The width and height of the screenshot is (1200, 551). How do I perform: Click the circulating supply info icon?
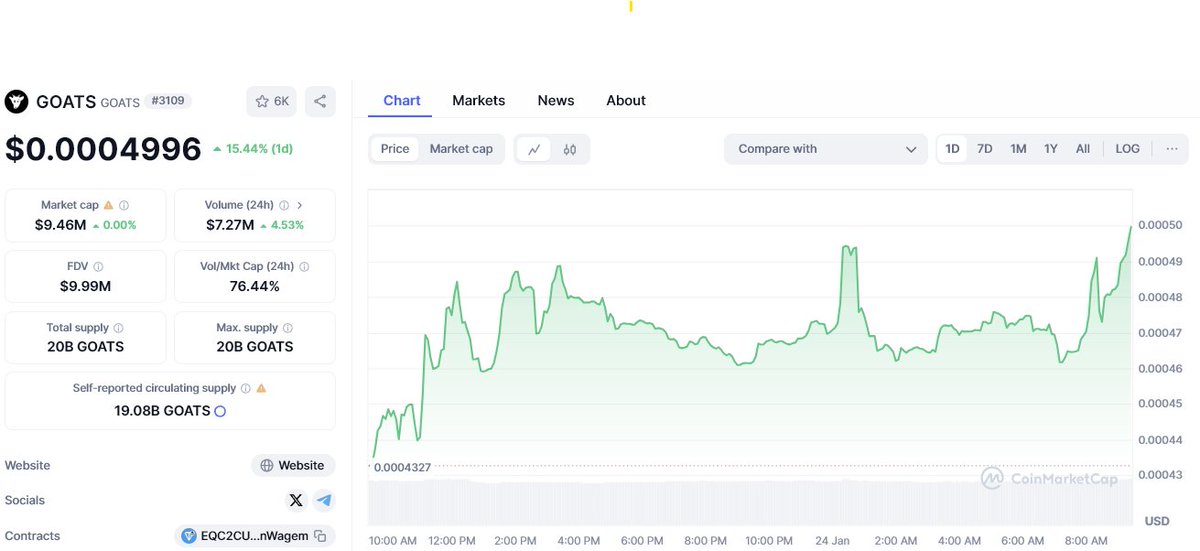(x=246, y=388)
